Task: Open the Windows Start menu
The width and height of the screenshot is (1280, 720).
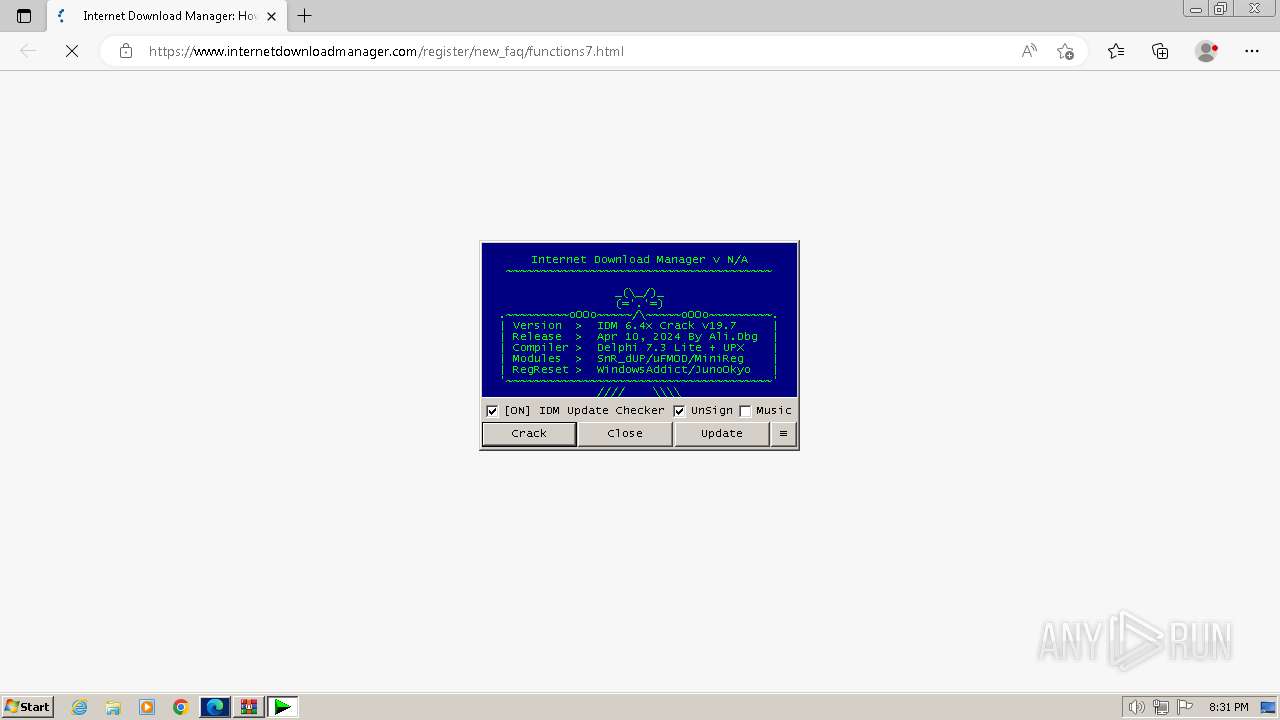Action: coord(28,707)
